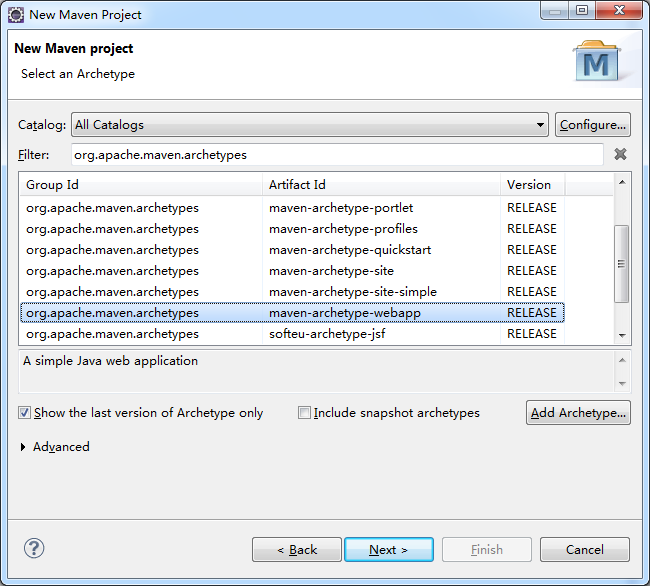The width and height of the screenshot is (650, 586).
Task: Click the archetype list scrollbar thumb
Action: click(621, 264)
